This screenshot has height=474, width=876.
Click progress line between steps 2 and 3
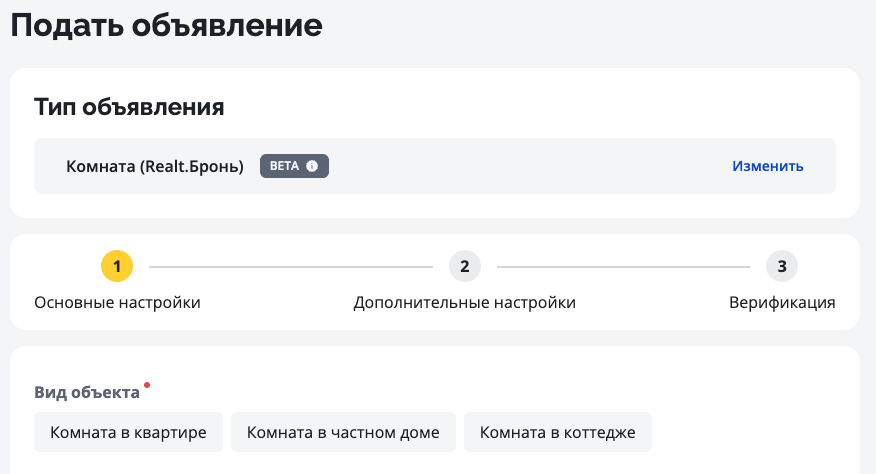[x=623, y=267]
